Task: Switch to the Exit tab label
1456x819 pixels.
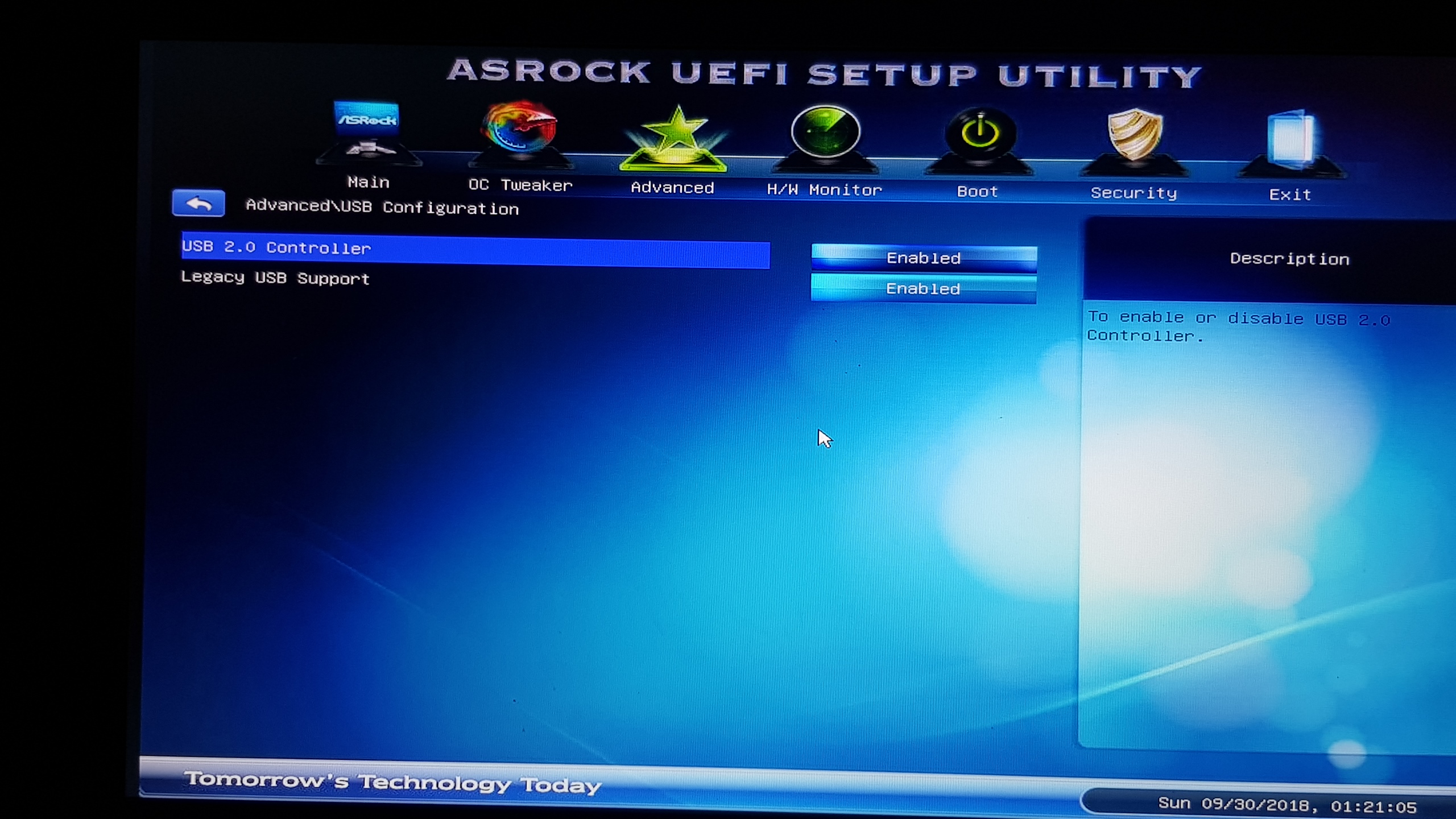Action: click(x=1290, y=195)
